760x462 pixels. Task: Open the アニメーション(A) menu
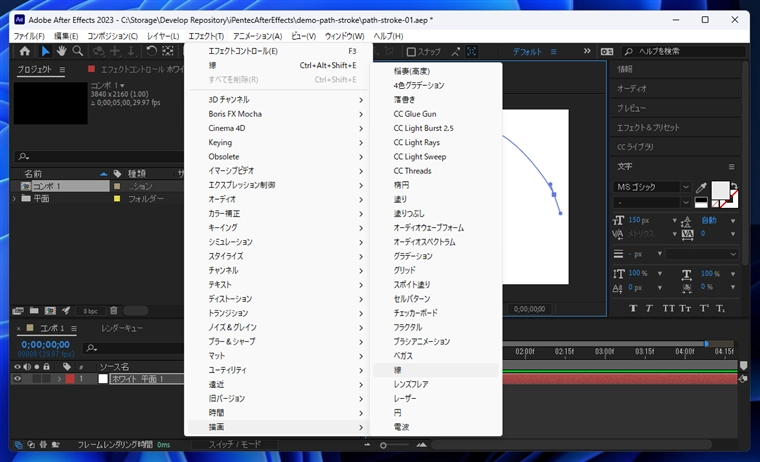(x=257, y=36)
